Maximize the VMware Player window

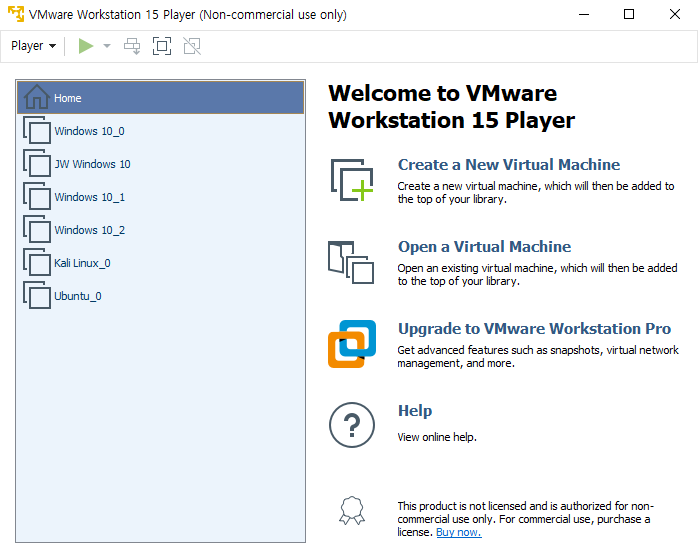tap(629, 14)
